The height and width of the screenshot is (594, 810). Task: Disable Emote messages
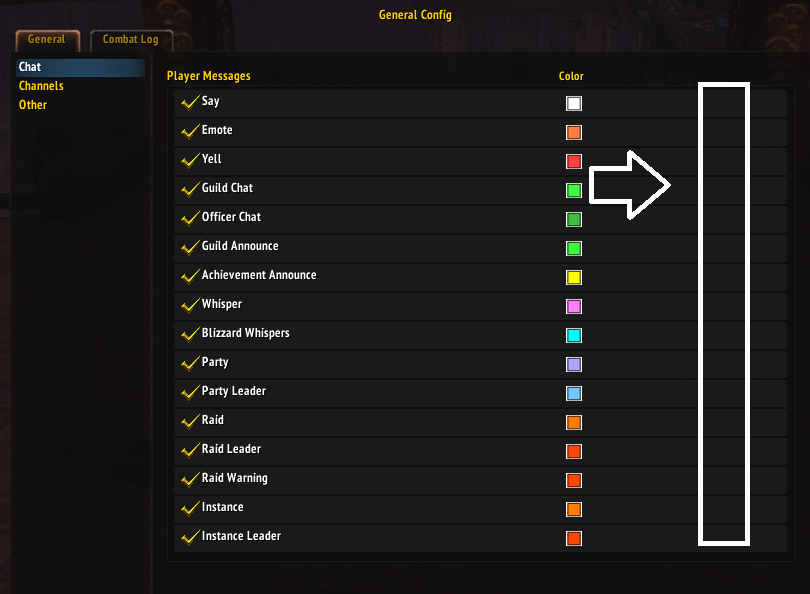click(x=188, y=129)
